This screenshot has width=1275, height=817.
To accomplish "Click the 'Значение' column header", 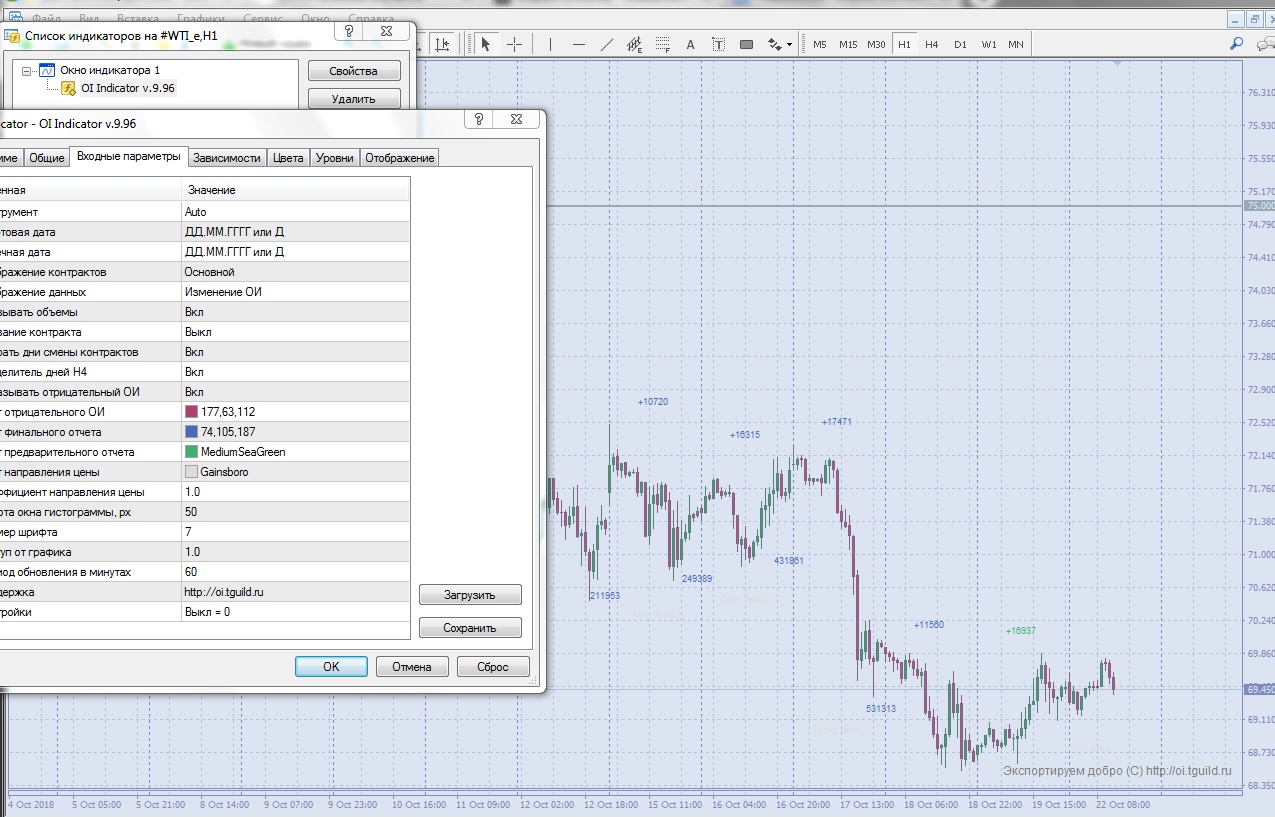I will click(296, 190).
